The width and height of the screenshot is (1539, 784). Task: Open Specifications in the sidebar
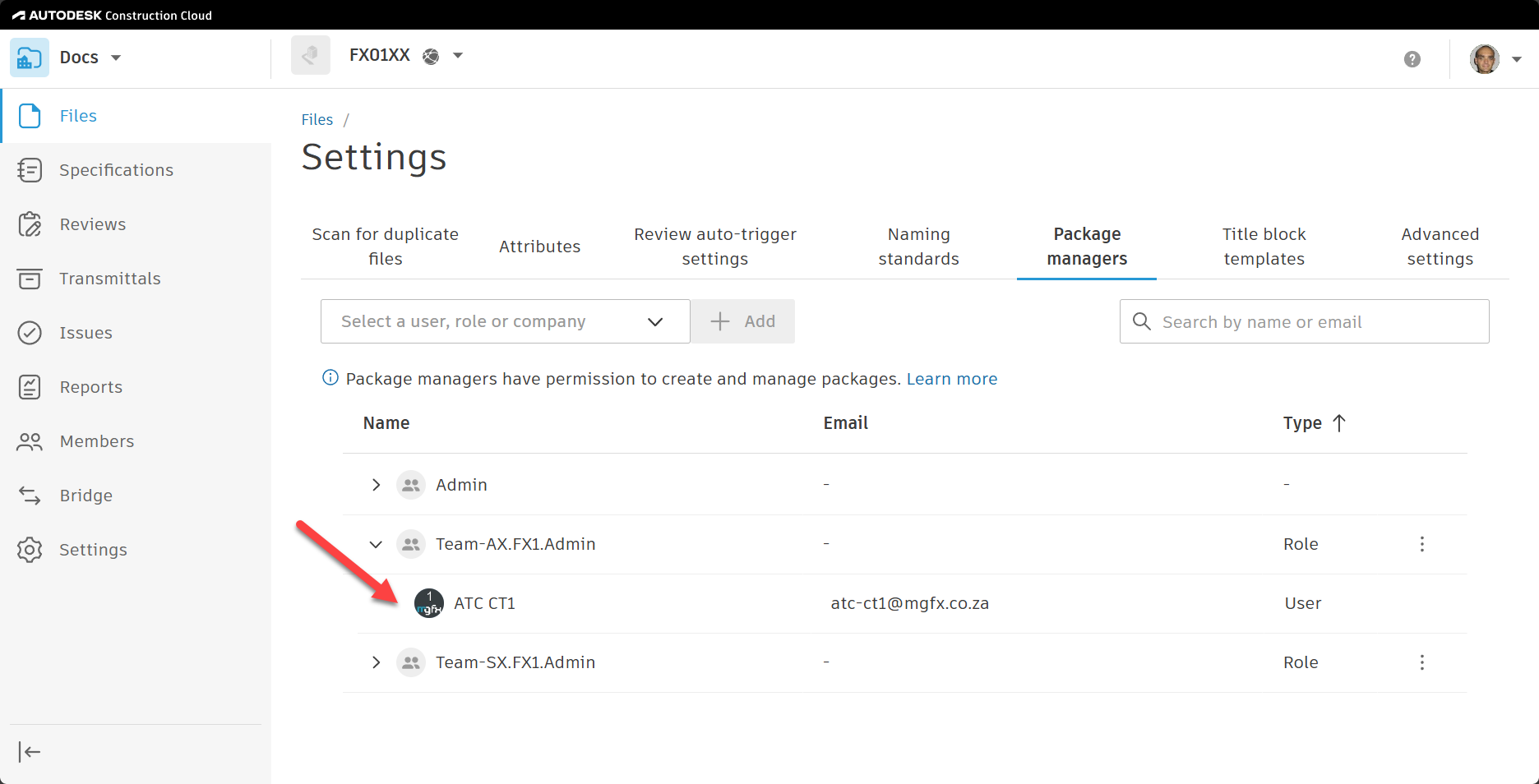(x=136, y=170)
